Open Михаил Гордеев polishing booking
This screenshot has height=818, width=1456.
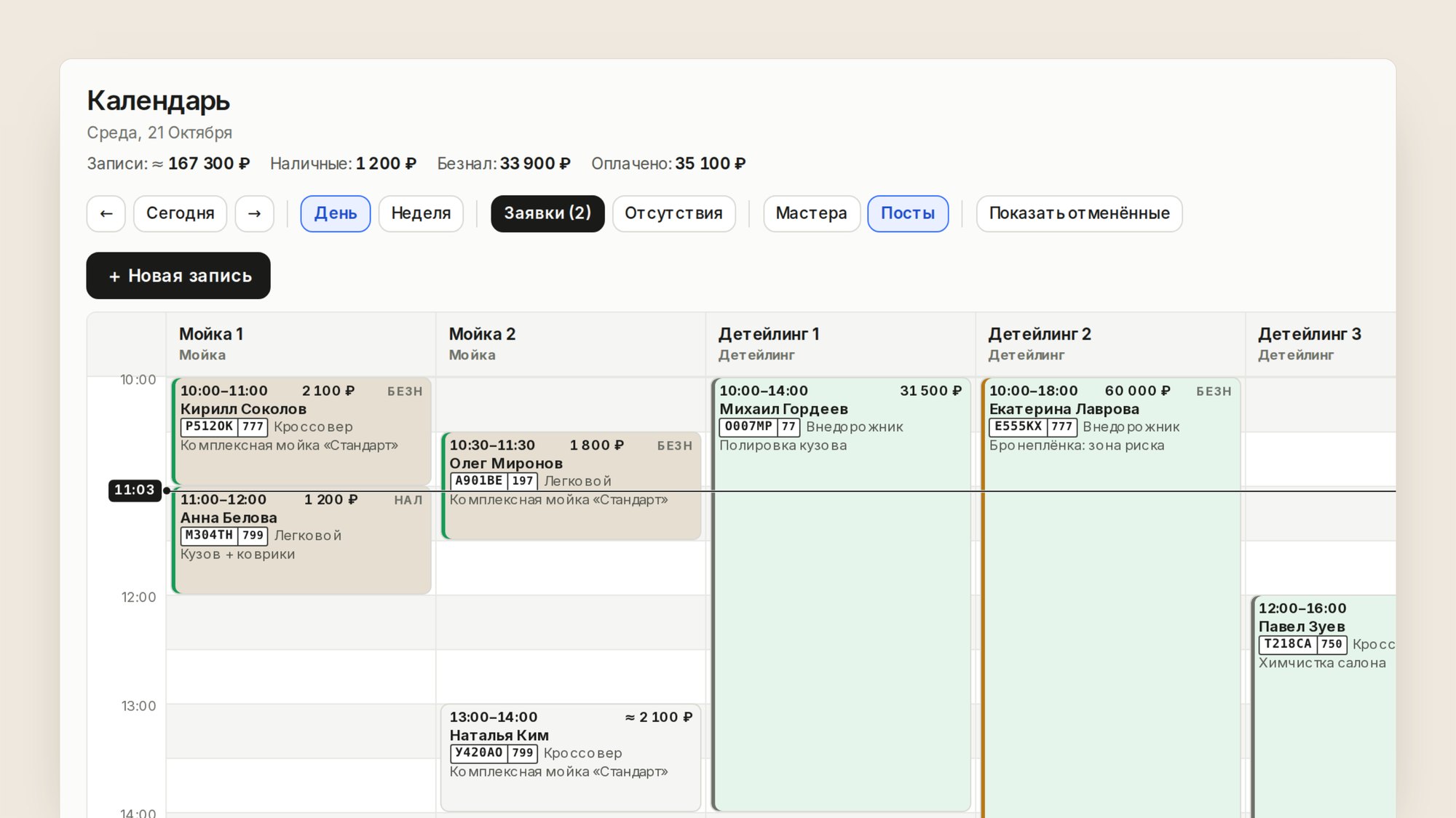coord(841,594)
